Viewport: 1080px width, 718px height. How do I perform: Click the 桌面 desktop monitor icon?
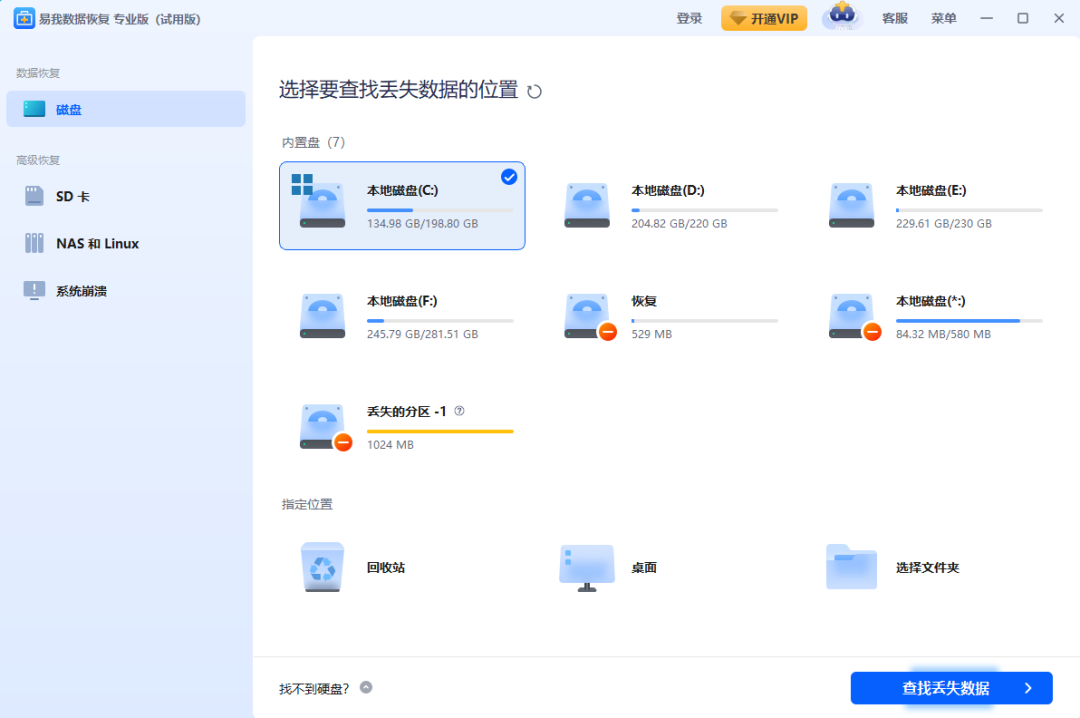click(x=587, y=568)
